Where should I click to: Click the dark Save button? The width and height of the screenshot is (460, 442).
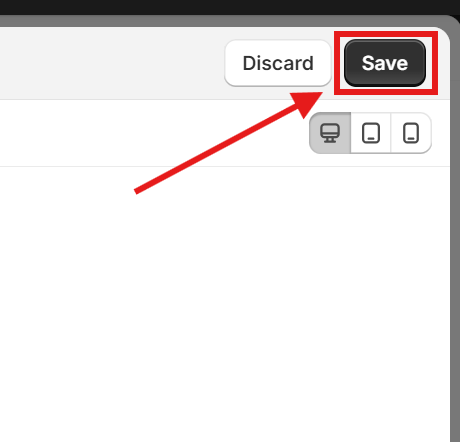[x=385, y=63]
